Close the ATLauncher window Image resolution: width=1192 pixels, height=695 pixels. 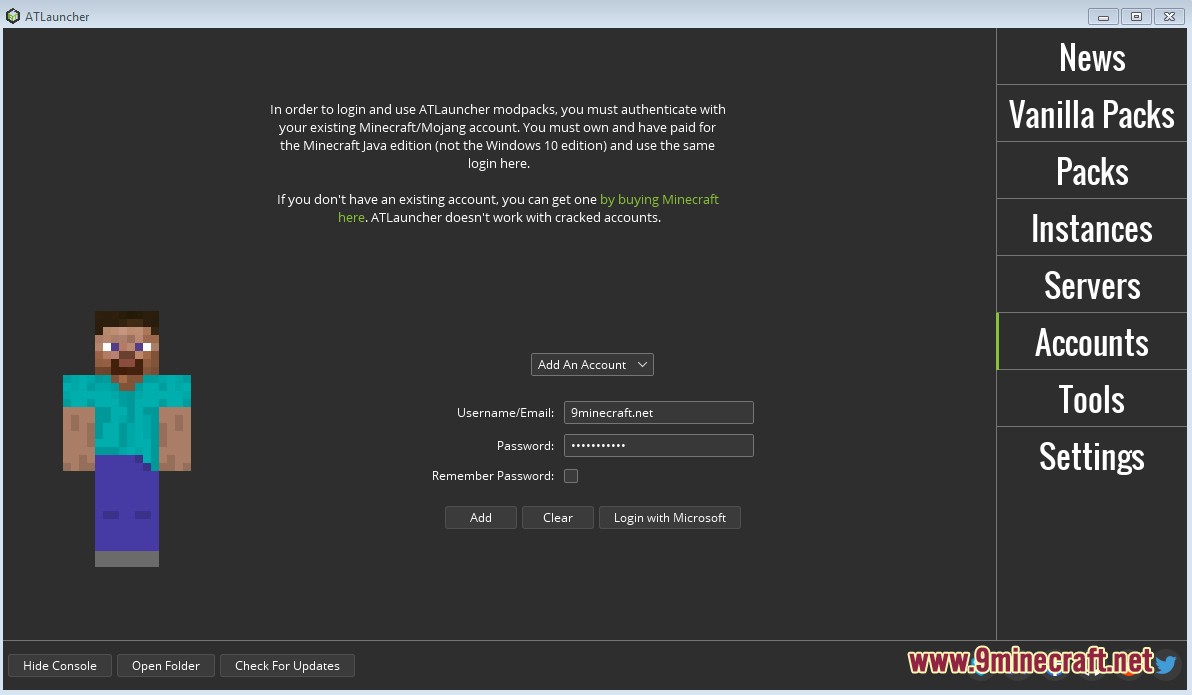click(1170, 16)
